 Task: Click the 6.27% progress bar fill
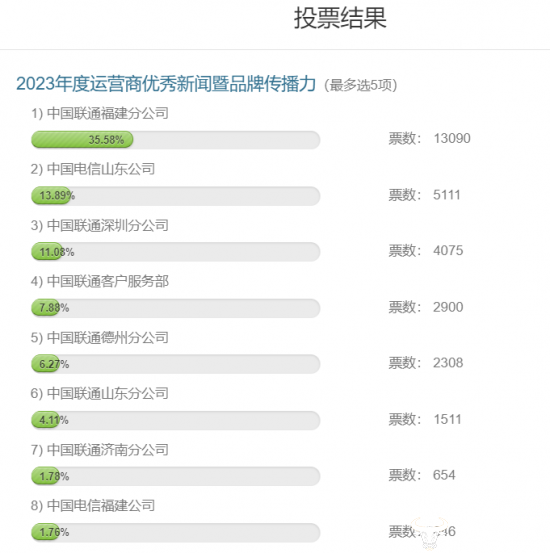coord(45,364)
